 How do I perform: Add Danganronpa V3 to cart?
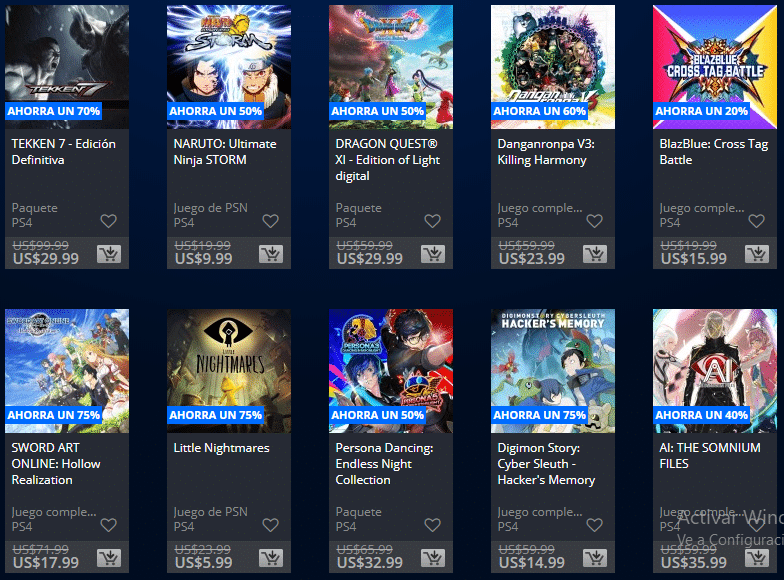pos(595,254)
